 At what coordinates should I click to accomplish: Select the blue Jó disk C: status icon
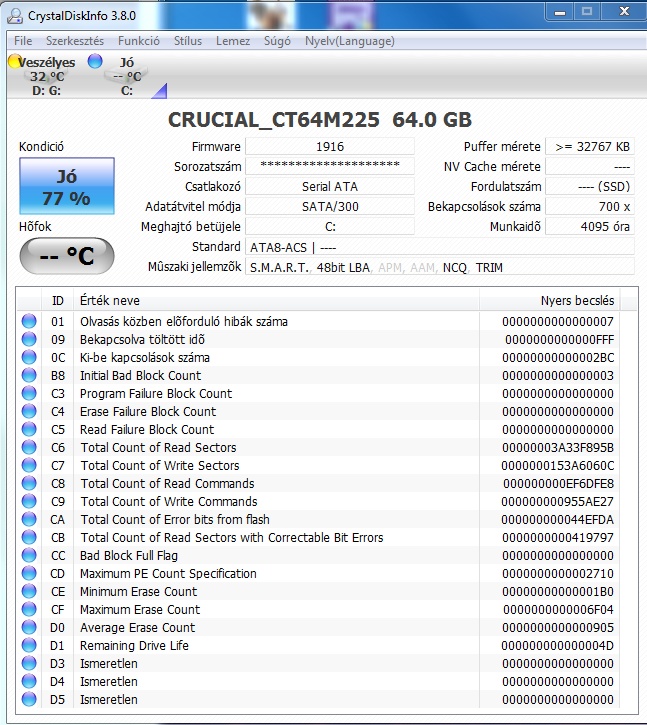click(95, 61)
